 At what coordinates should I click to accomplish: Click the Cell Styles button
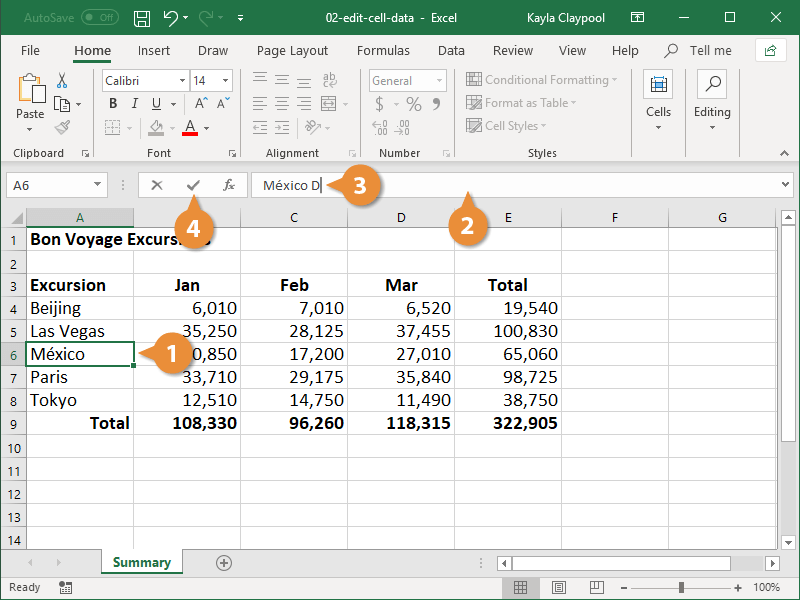click(x=511, y=126)
